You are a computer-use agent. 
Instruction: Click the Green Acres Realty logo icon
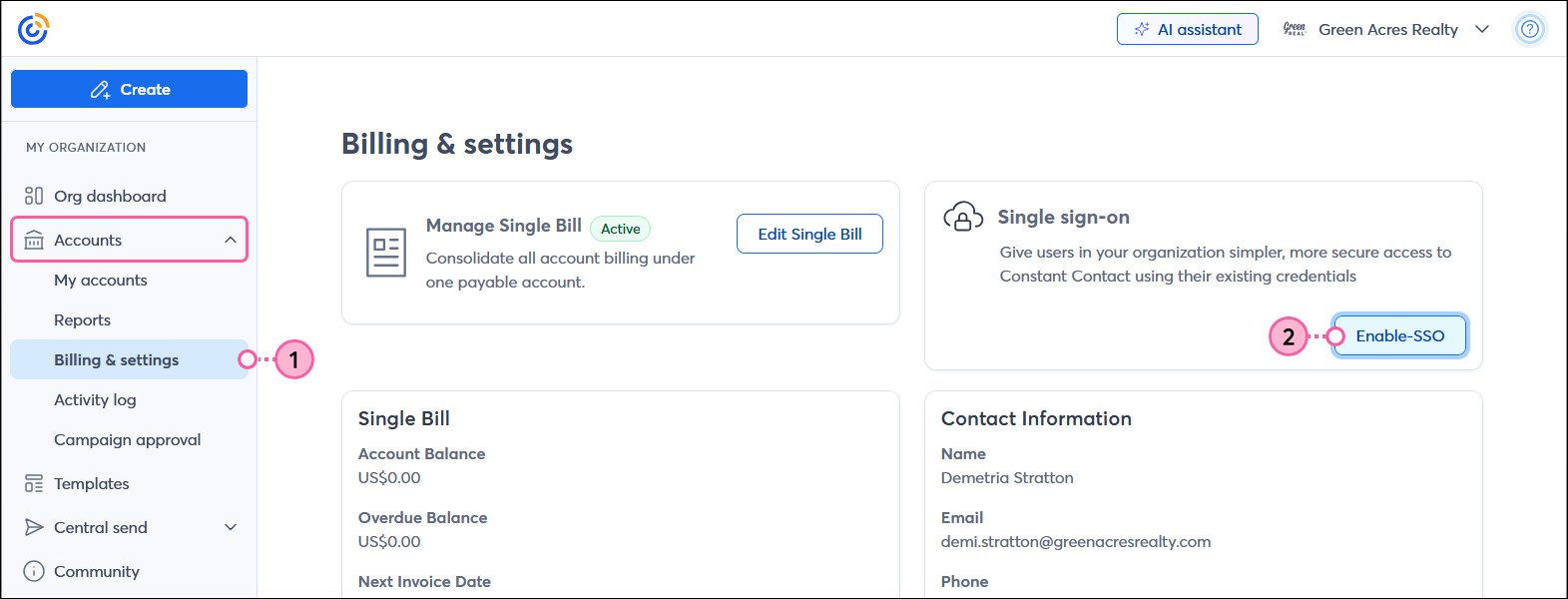pyautogui.click(x=1295, y=29)
